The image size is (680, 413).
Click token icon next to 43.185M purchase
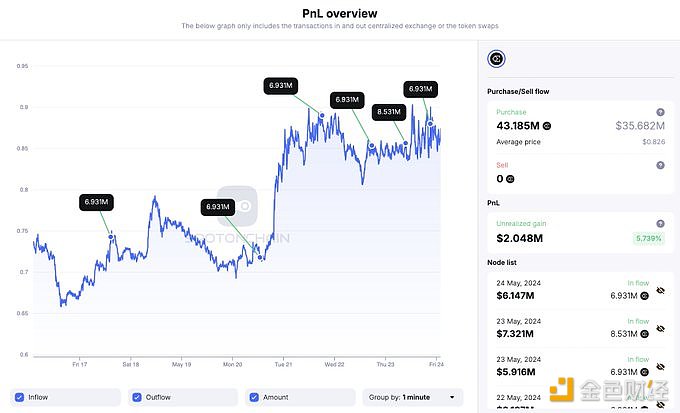[x=546, y=127]
